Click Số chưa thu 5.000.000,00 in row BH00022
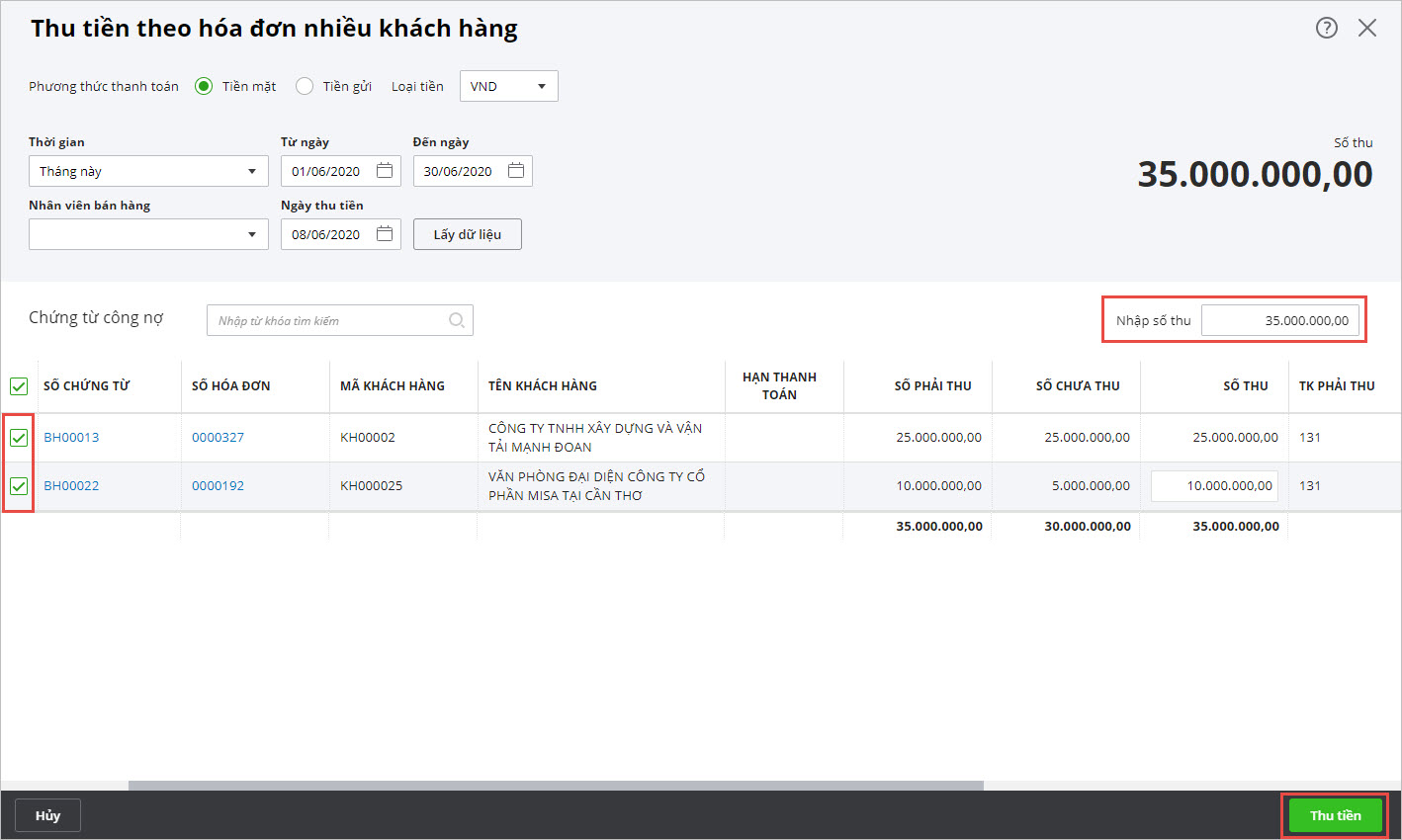Screen dimensions: 1402x840 (x=1092, y=485)
